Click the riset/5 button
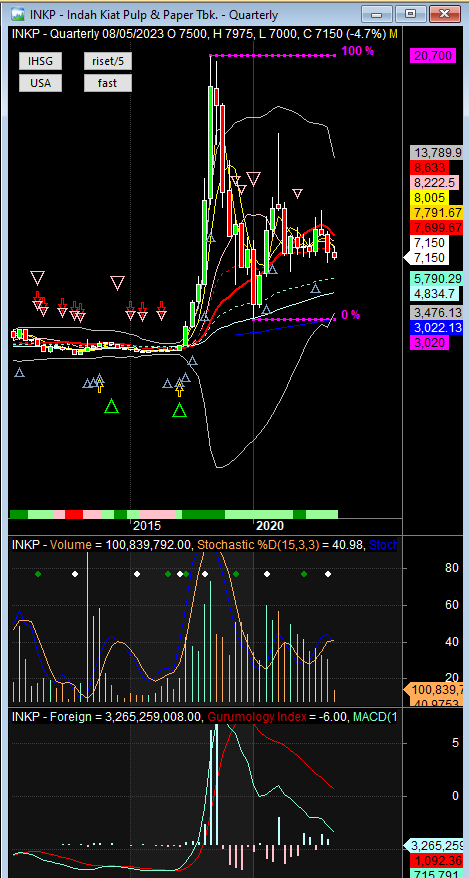Viewport: 469px width, 878px height. 107,62
